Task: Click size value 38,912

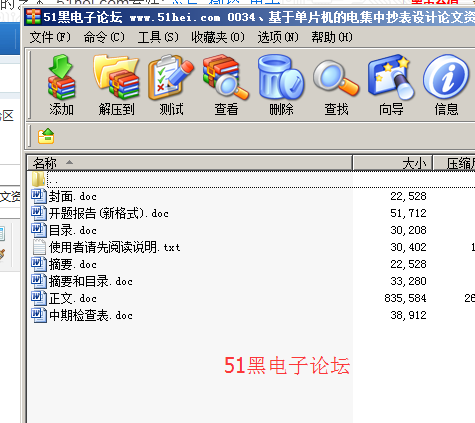Action: pos(408,315)
